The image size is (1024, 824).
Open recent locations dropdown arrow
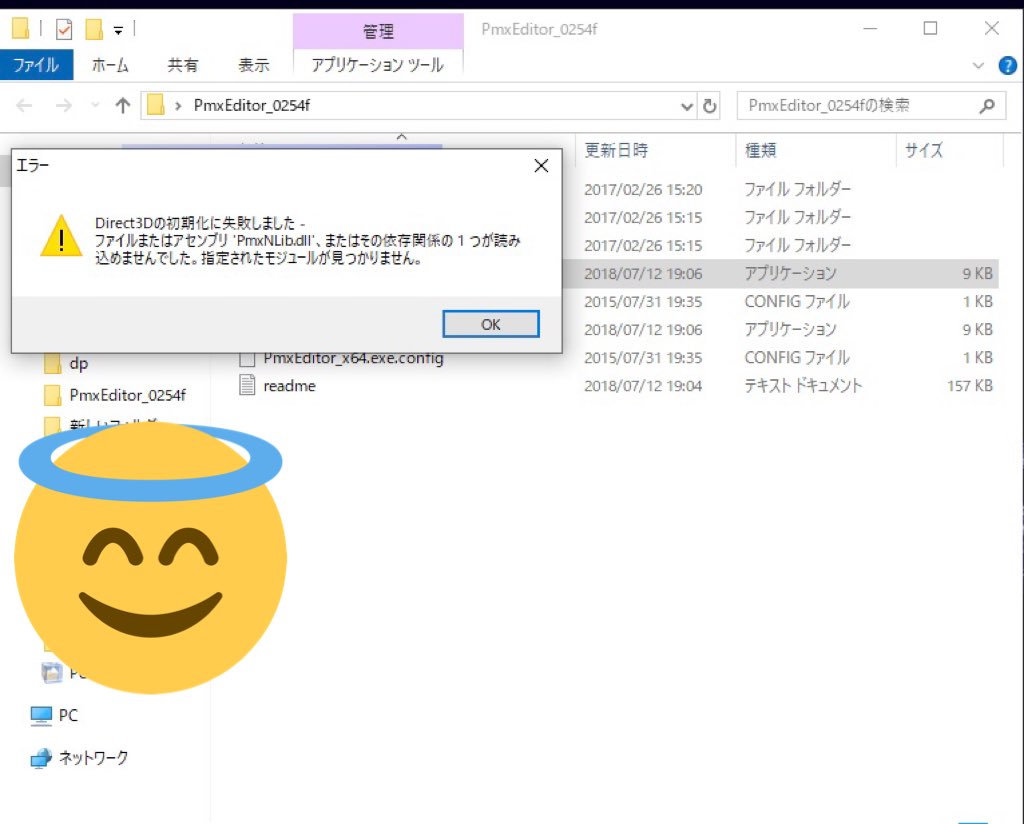tap(95, 105)
